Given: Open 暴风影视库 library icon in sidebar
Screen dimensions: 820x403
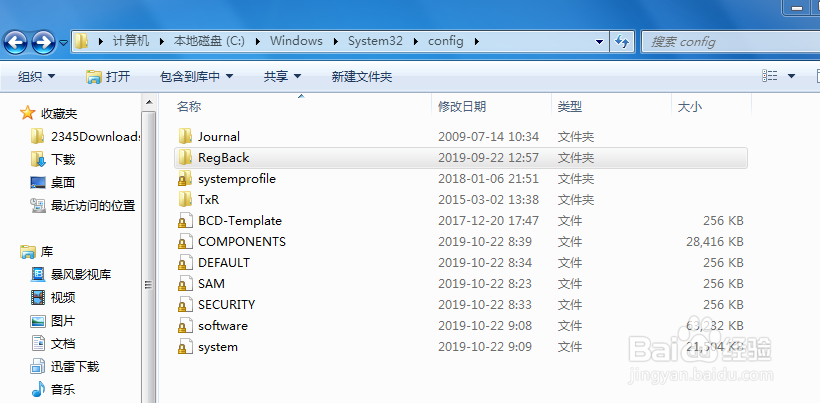Looking at the screenshot, I should (x=38, y=274).
